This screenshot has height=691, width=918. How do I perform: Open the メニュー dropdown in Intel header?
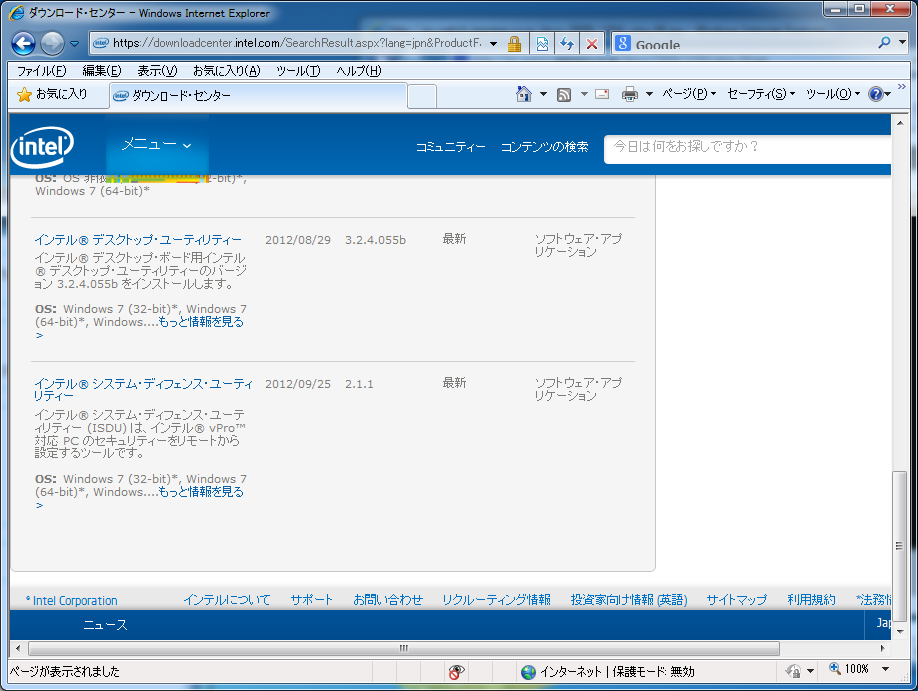pos(156,144)
